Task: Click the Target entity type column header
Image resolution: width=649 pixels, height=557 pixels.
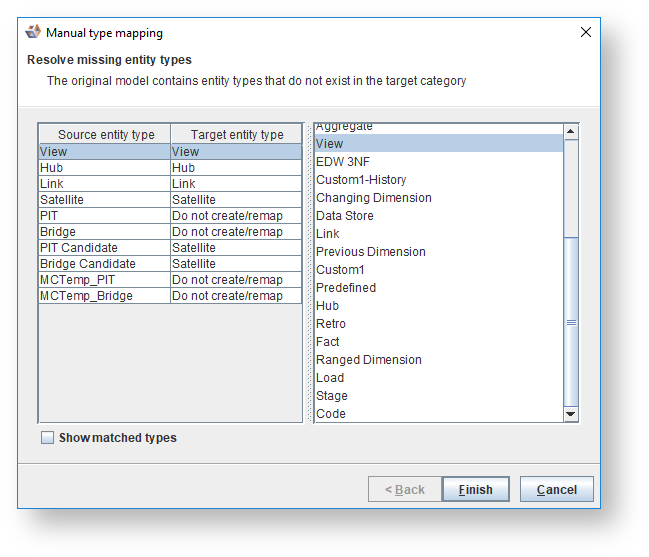Action: (236, 134)
